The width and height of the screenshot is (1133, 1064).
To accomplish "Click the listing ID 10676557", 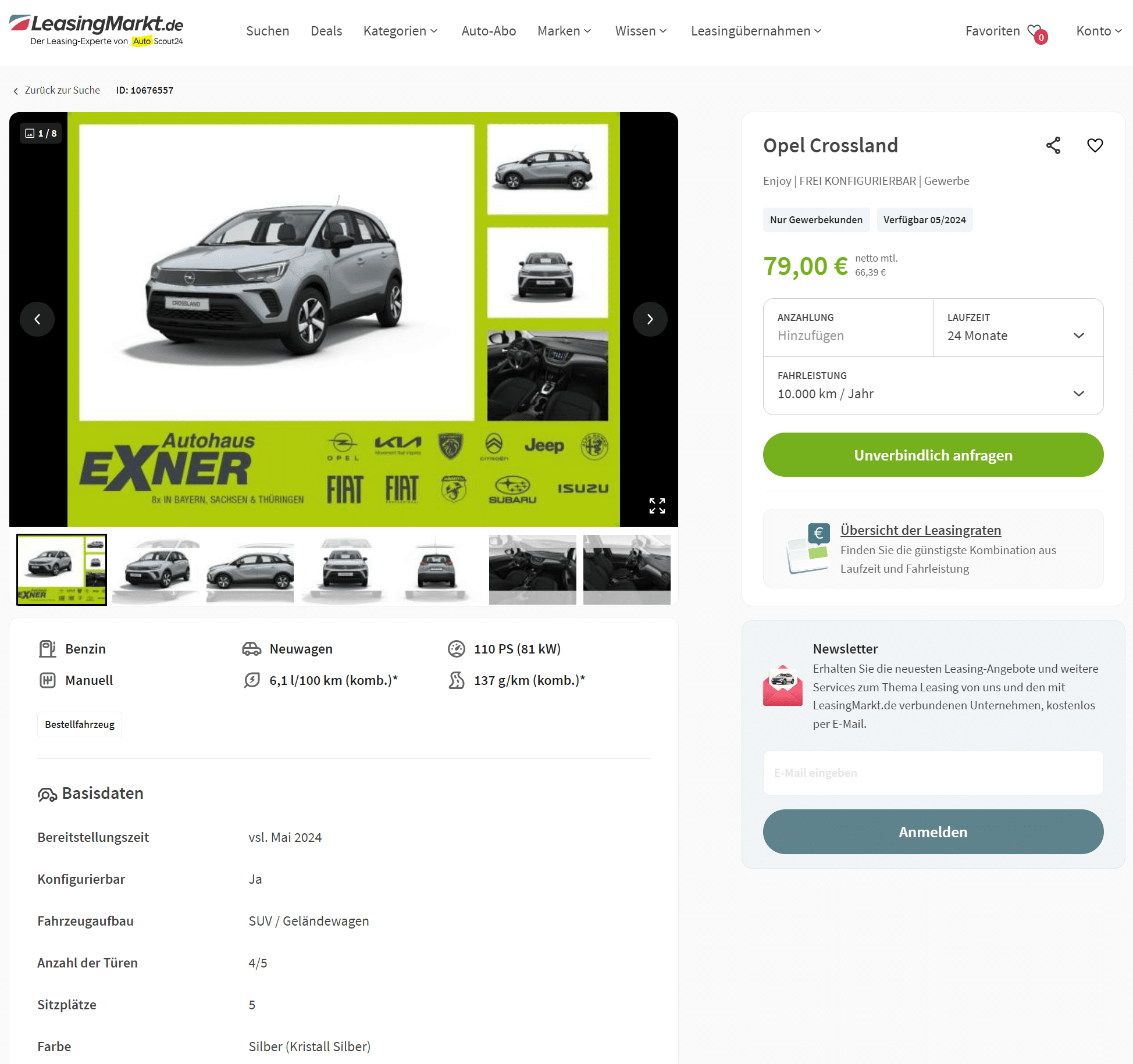I will tap(145, 90).
